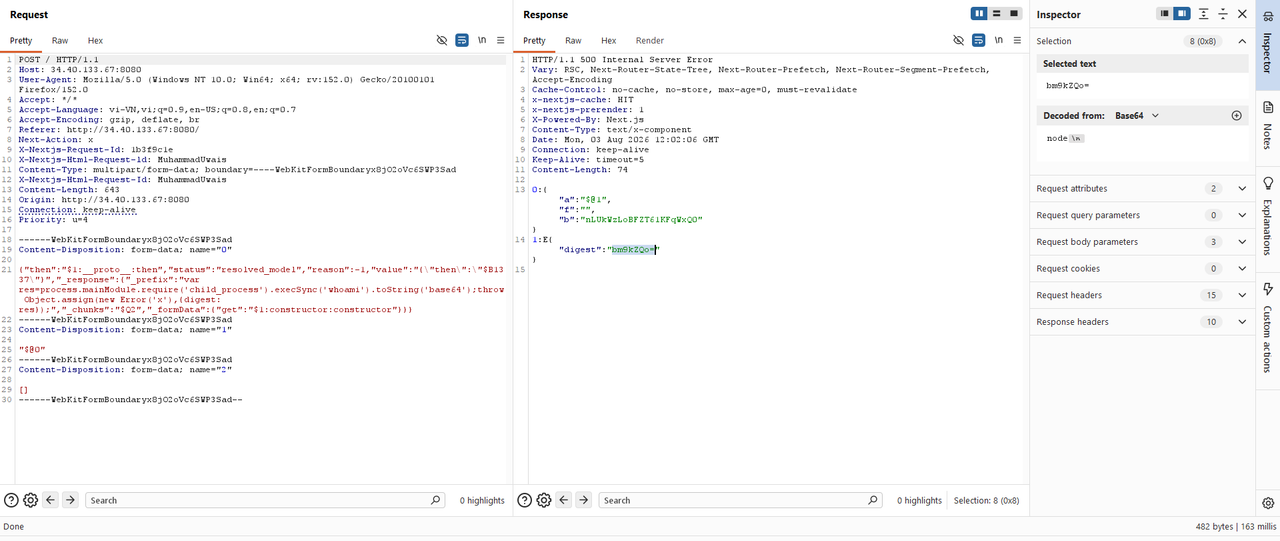Click the POST / HTTP/1.1 request line
The image size is (1280, 541).
59,60
